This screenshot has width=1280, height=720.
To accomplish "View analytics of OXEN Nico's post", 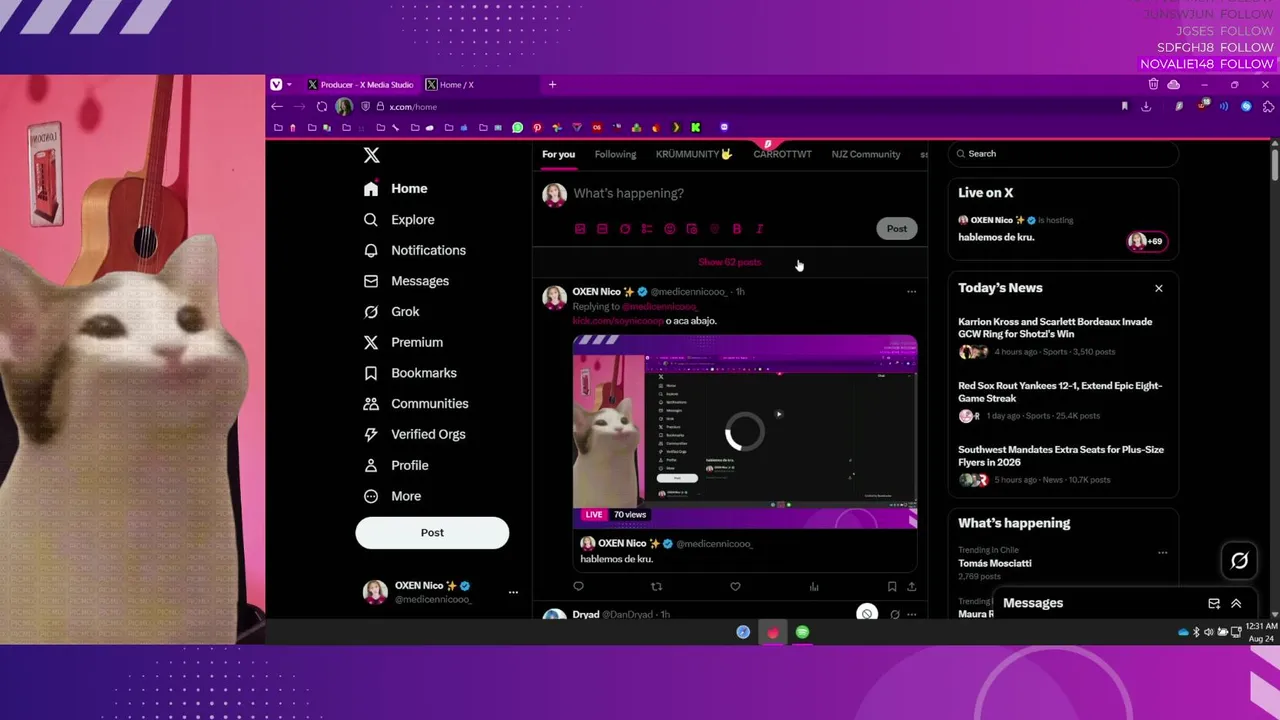I will point(814,587).
